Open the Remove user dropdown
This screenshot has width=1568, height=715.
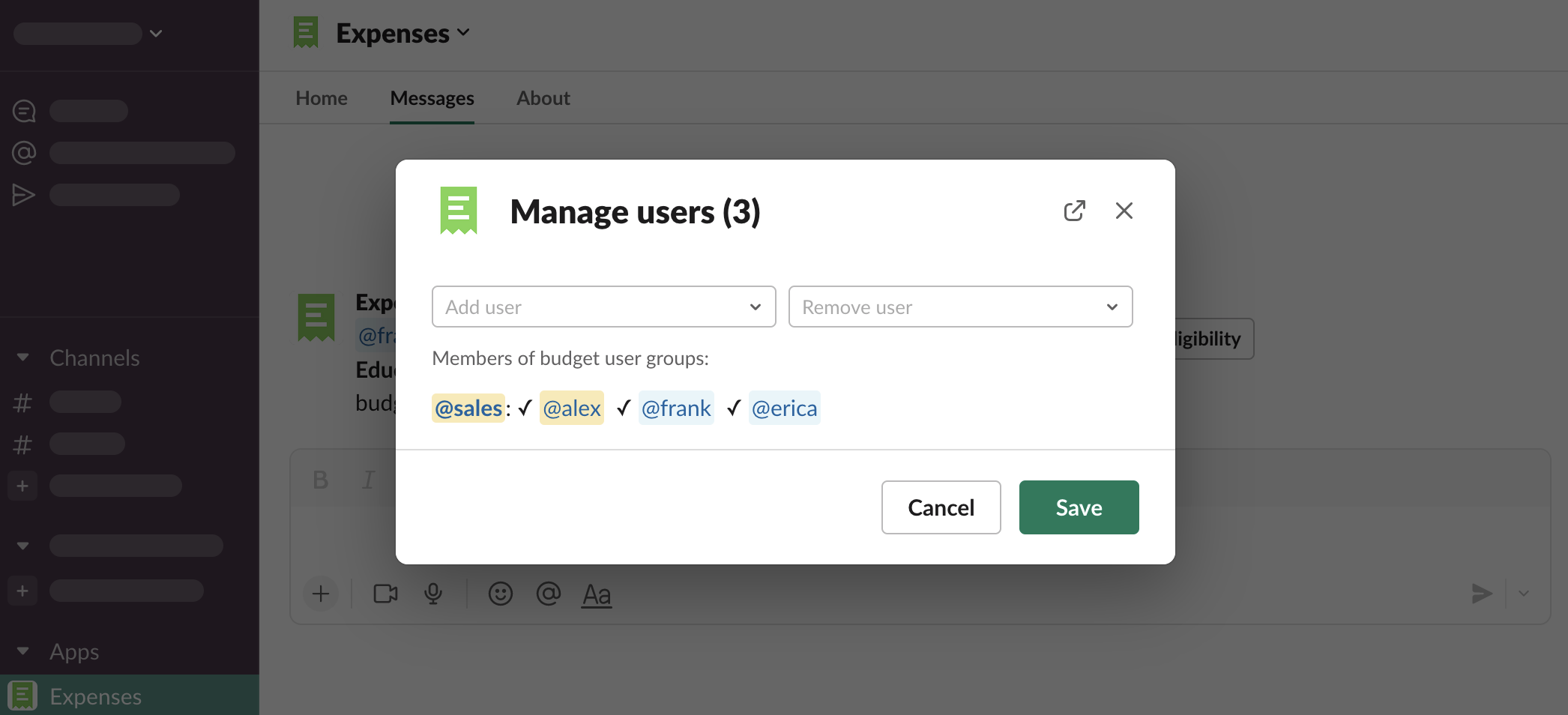click(x=960, y=307)
